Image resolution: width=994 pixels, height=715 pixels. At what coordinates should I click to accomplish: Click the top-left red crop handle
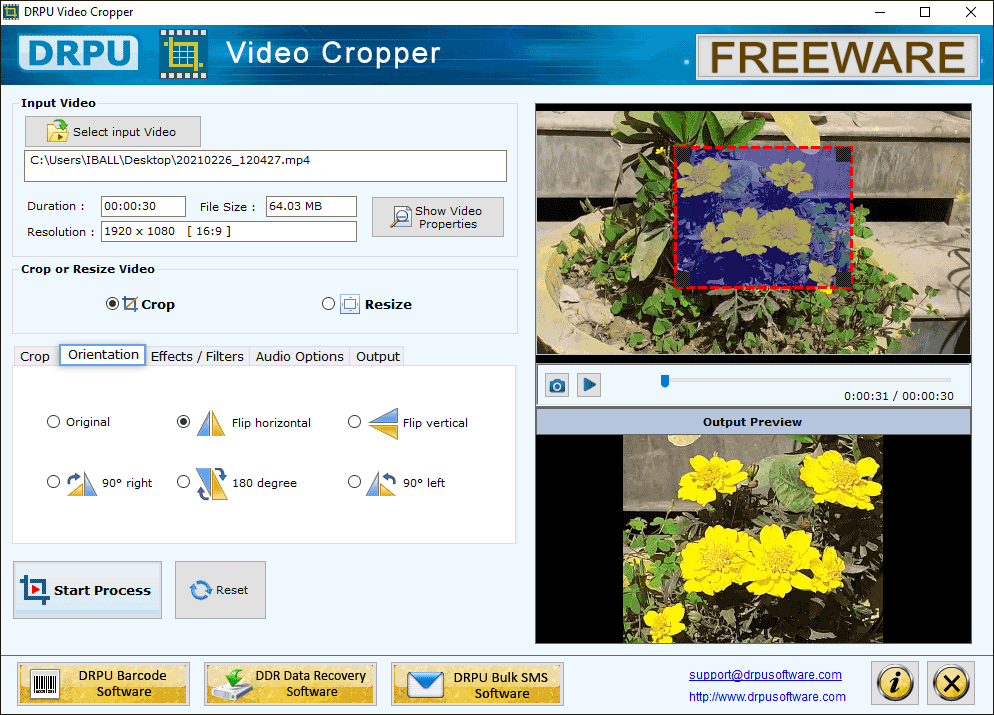coord(682,154)
